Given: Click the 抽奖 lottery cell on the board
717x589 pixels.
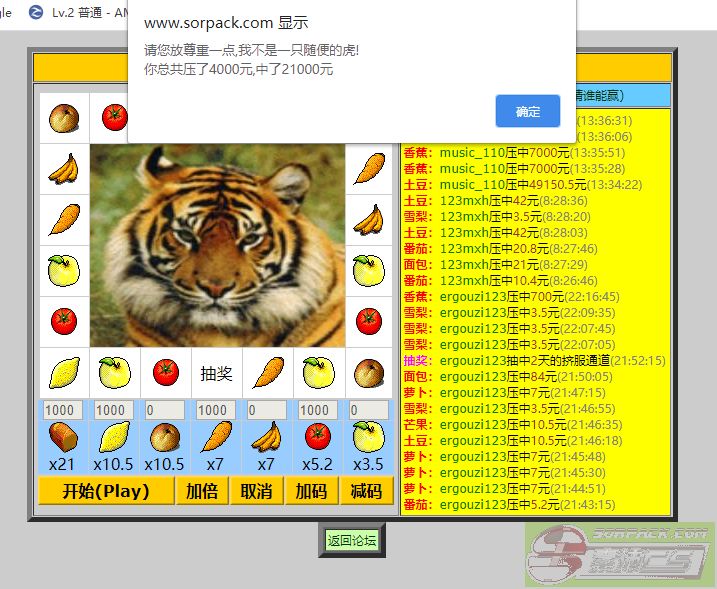Looking at the screenshot, I should 216,373.
